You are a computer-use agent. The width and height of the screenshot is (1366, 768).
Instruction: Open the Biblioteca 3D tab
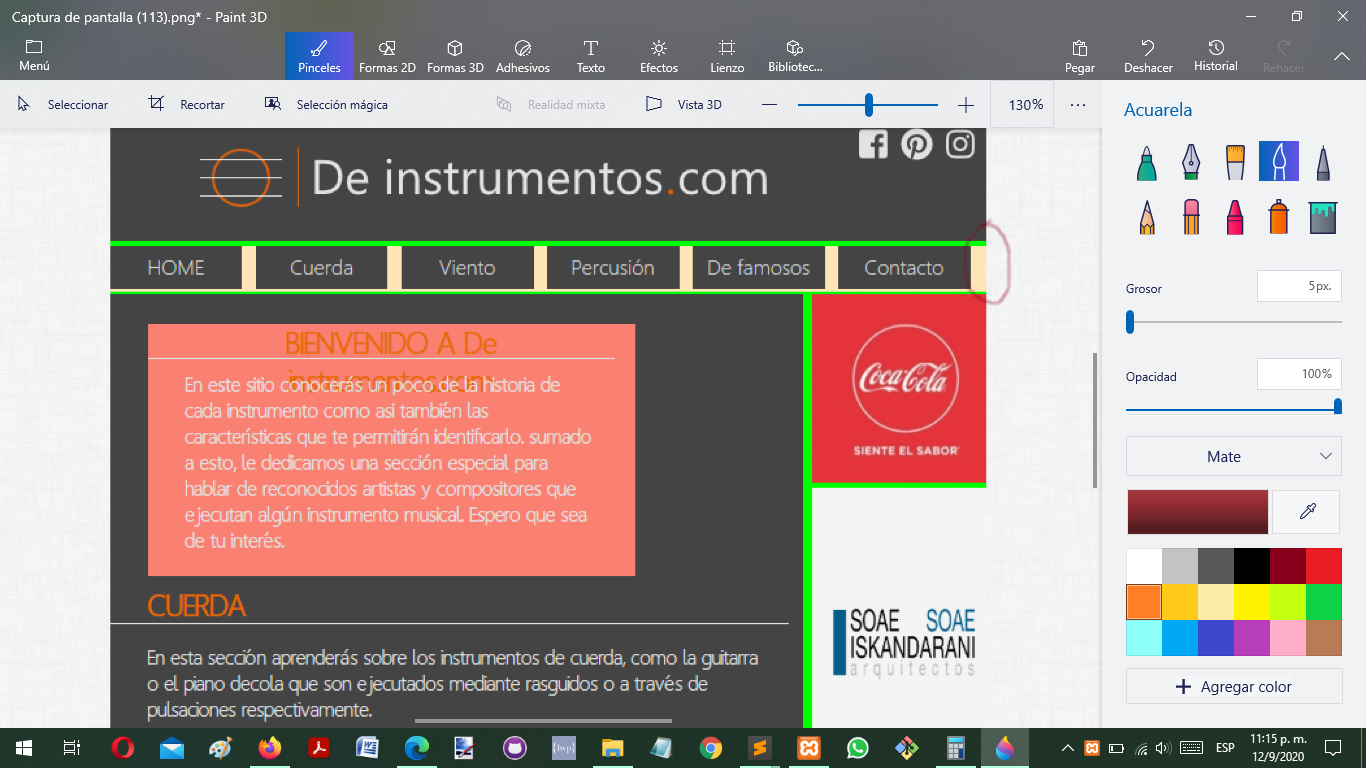[x=795, y=56]
